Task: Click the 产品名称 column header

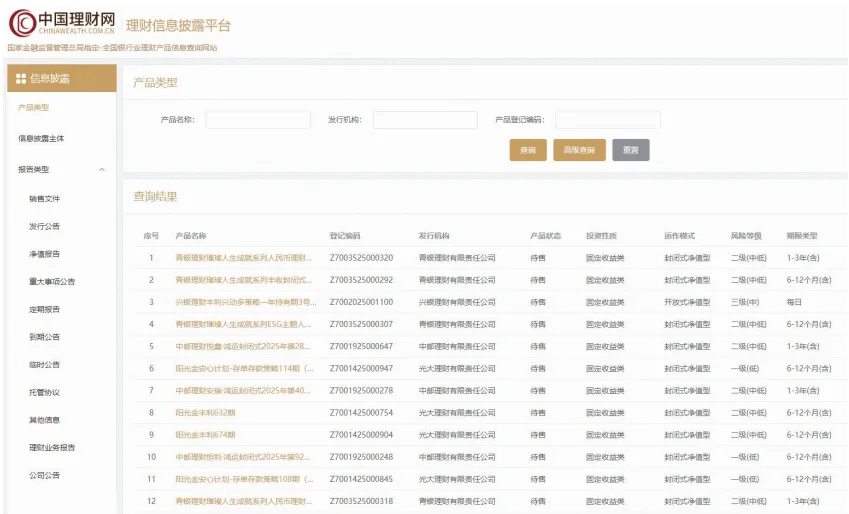Action: pyautogui.click(x=191, y=236)
